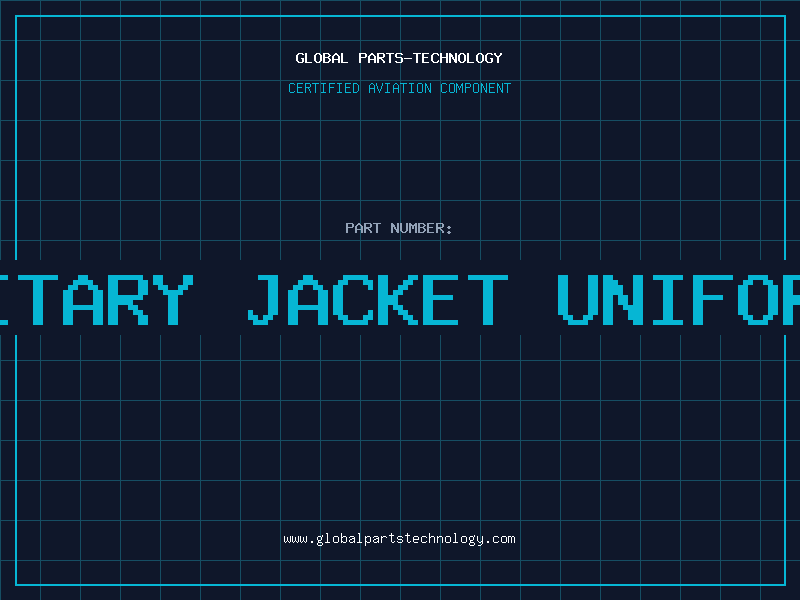Click the cropped TARY text at left

[97, 299]
